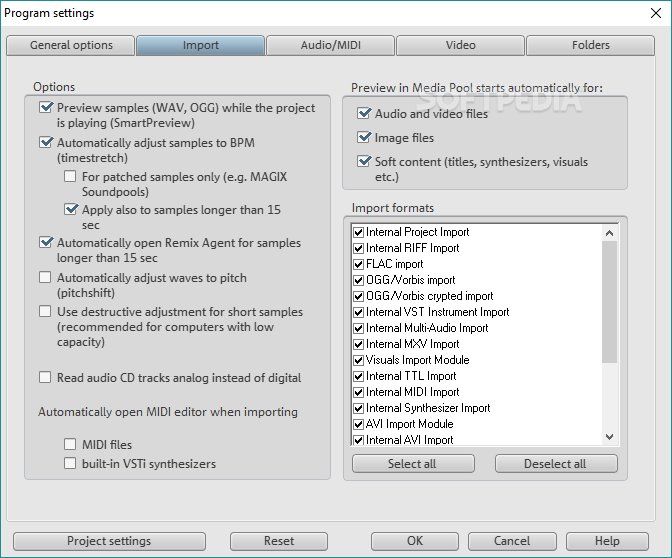Viewport: 672px width, 558px height.
Task: Check built-in VSTi synthesizers option
Action: coord(70,463)
